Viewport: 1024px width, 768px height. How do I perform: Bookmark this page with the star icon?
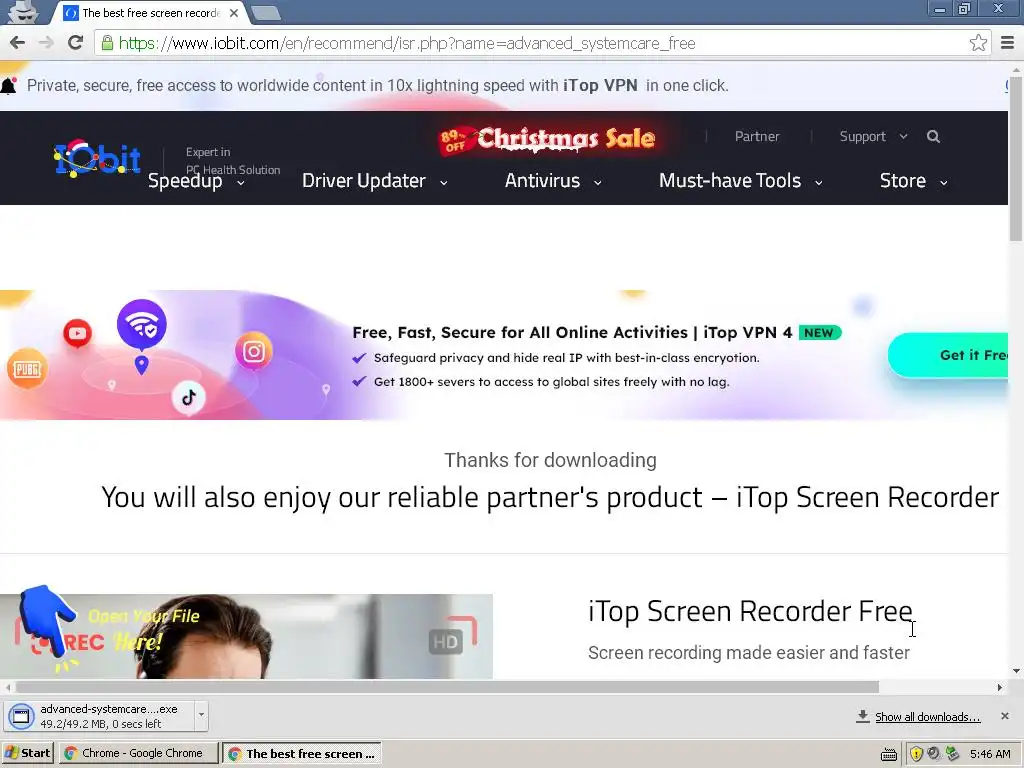point(978,43)
